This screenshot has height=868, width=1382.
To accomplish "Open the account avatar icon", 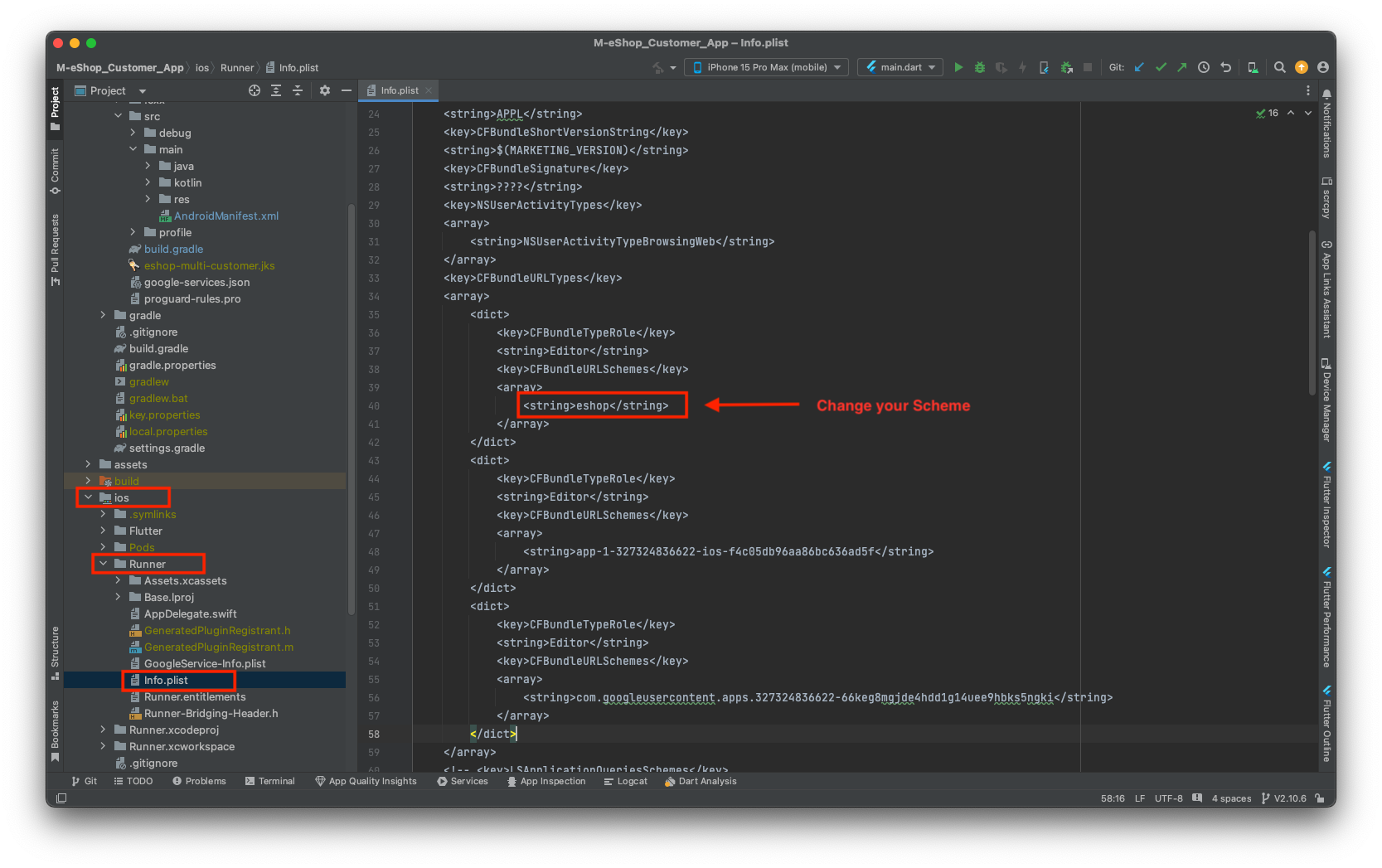I will pyautogui.click(x=1322, y=67).
